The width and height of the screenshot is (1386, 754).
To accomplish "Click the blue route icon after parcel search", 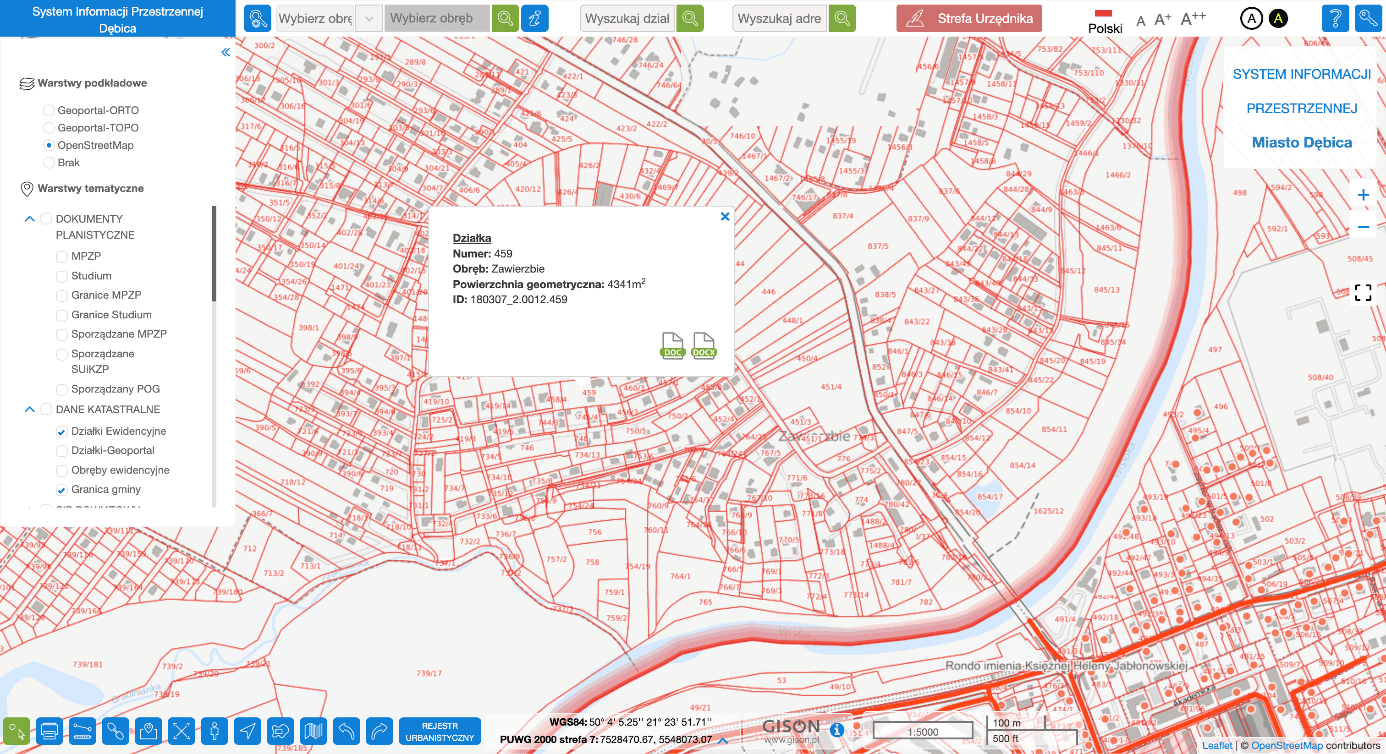I will (535, 18).
